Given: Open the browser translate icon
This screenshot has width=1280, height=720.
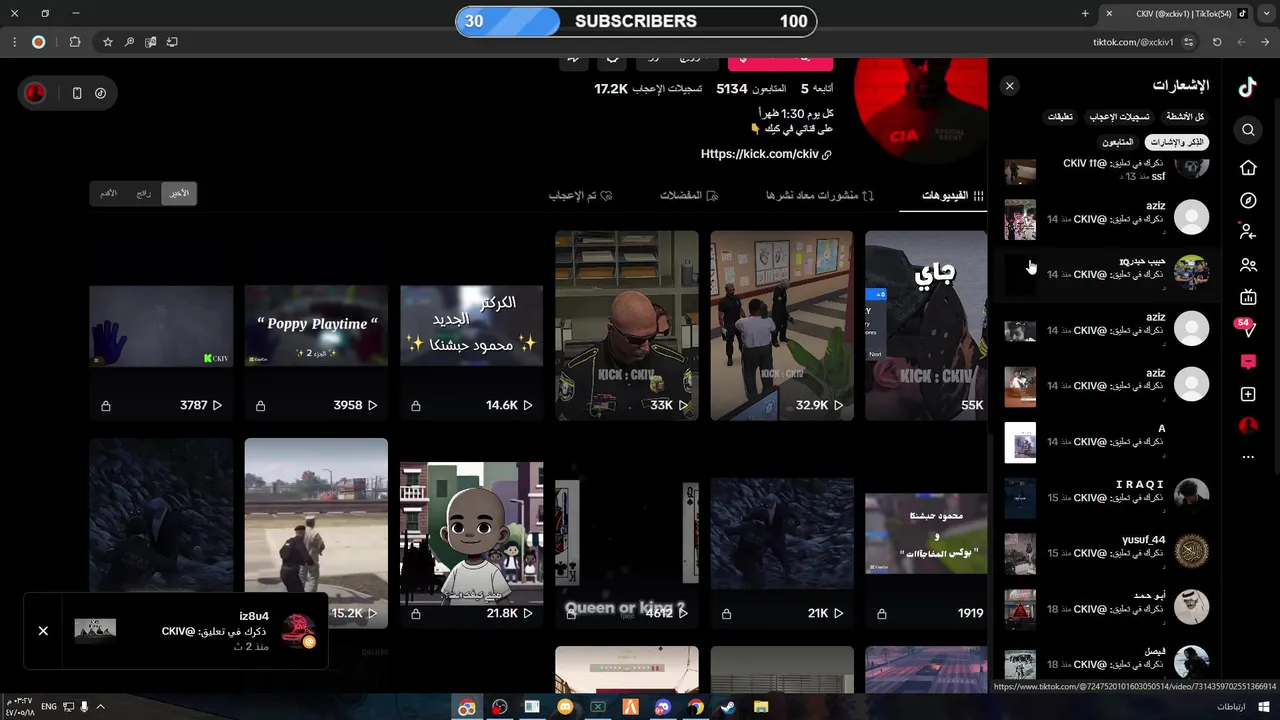Looking at the screenshot, I should 151,42.
